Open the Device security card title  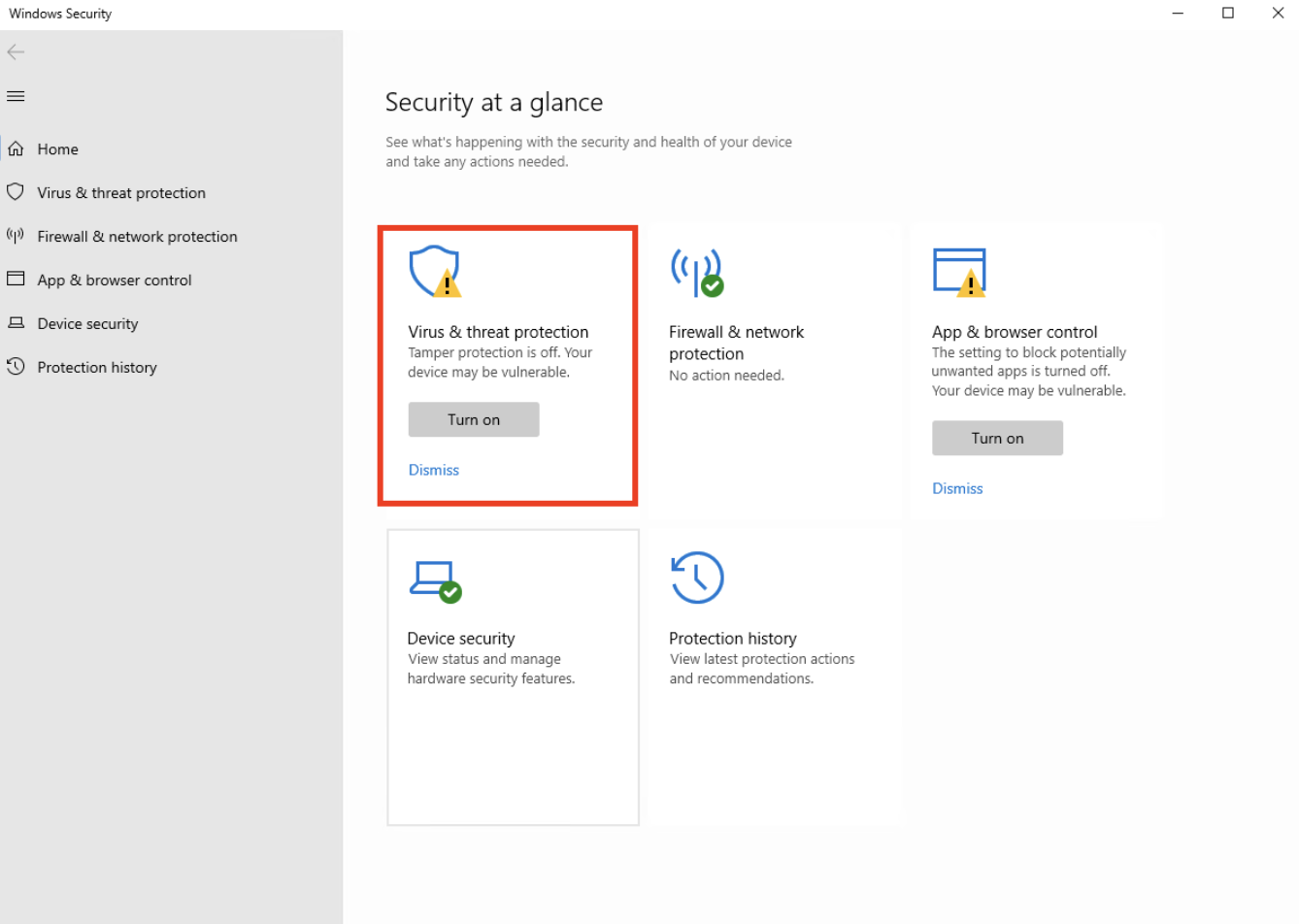click(x=461, y=639)
